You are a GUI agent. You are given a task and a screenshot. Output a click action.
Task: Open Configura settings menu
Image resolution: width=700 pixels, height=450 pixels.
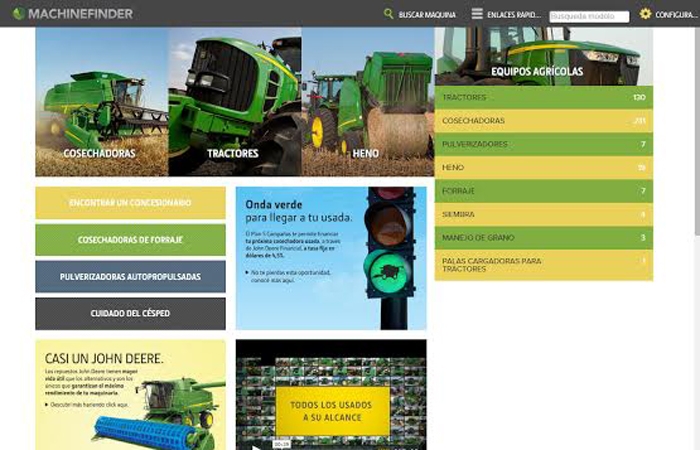pos(676,15)
